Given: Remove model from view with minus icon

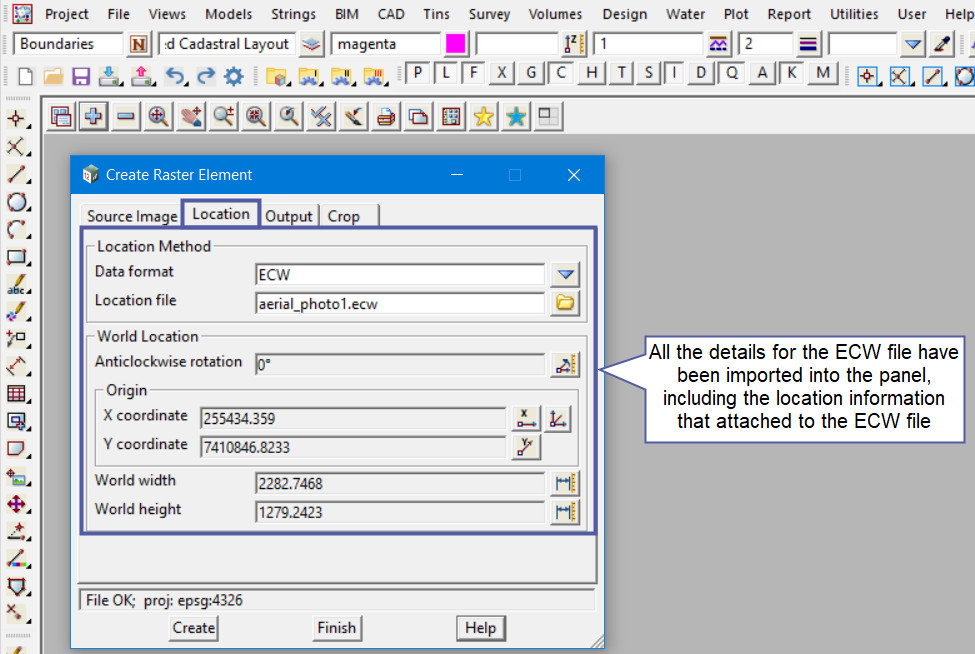Looking at the screenshot, I should click(x=126, y=116).
